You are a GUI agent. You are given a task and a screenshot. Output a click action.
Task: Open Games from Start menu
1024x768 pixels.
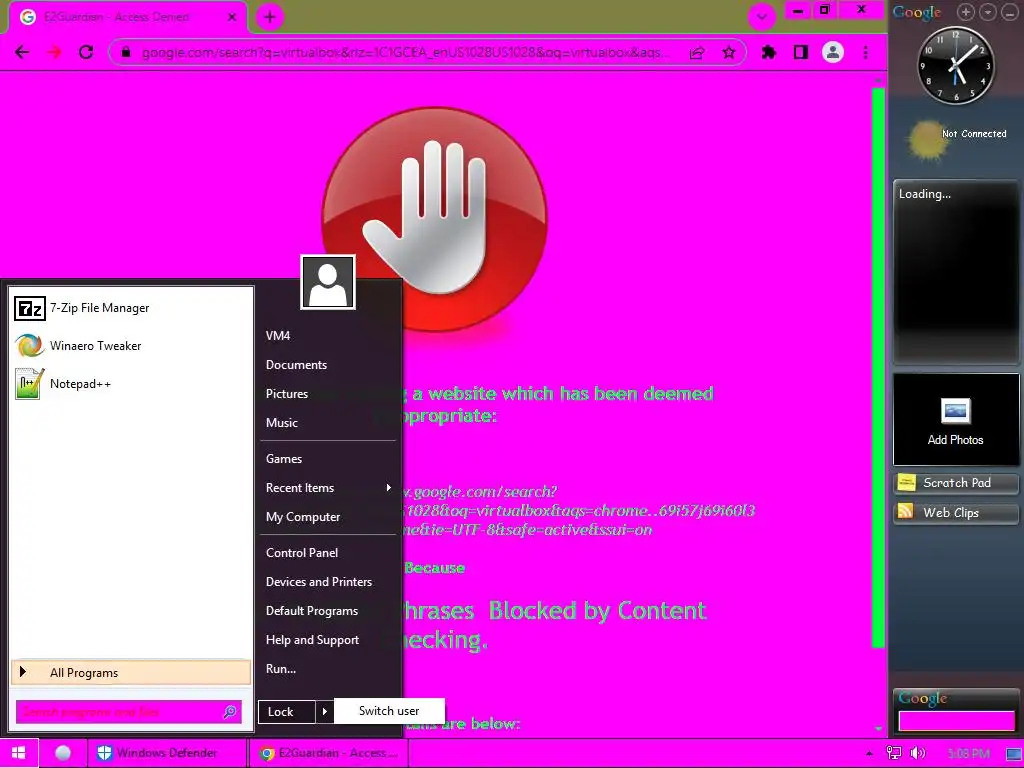coord(283,459)
